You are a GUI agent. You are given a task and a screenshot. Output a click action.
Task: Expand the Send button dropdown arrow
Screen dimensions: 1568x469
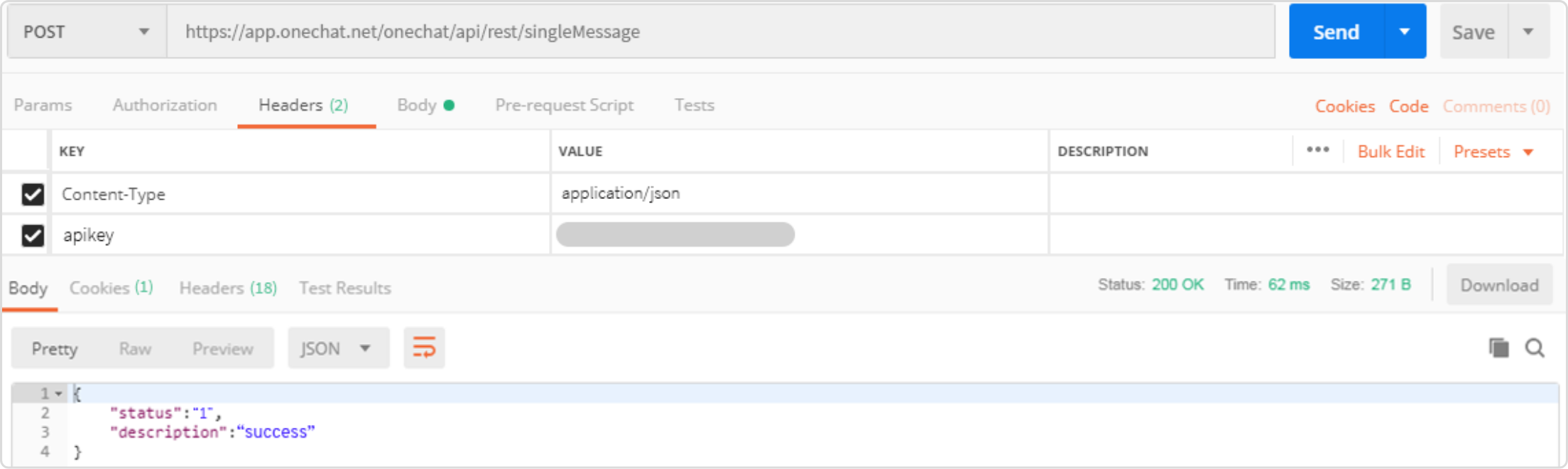point(1405,31)
